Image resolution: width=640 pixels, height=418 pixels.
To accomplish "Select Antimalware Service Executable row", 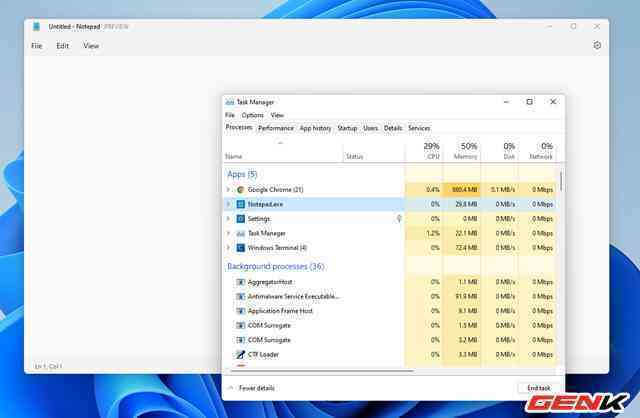I will (390, 296).
